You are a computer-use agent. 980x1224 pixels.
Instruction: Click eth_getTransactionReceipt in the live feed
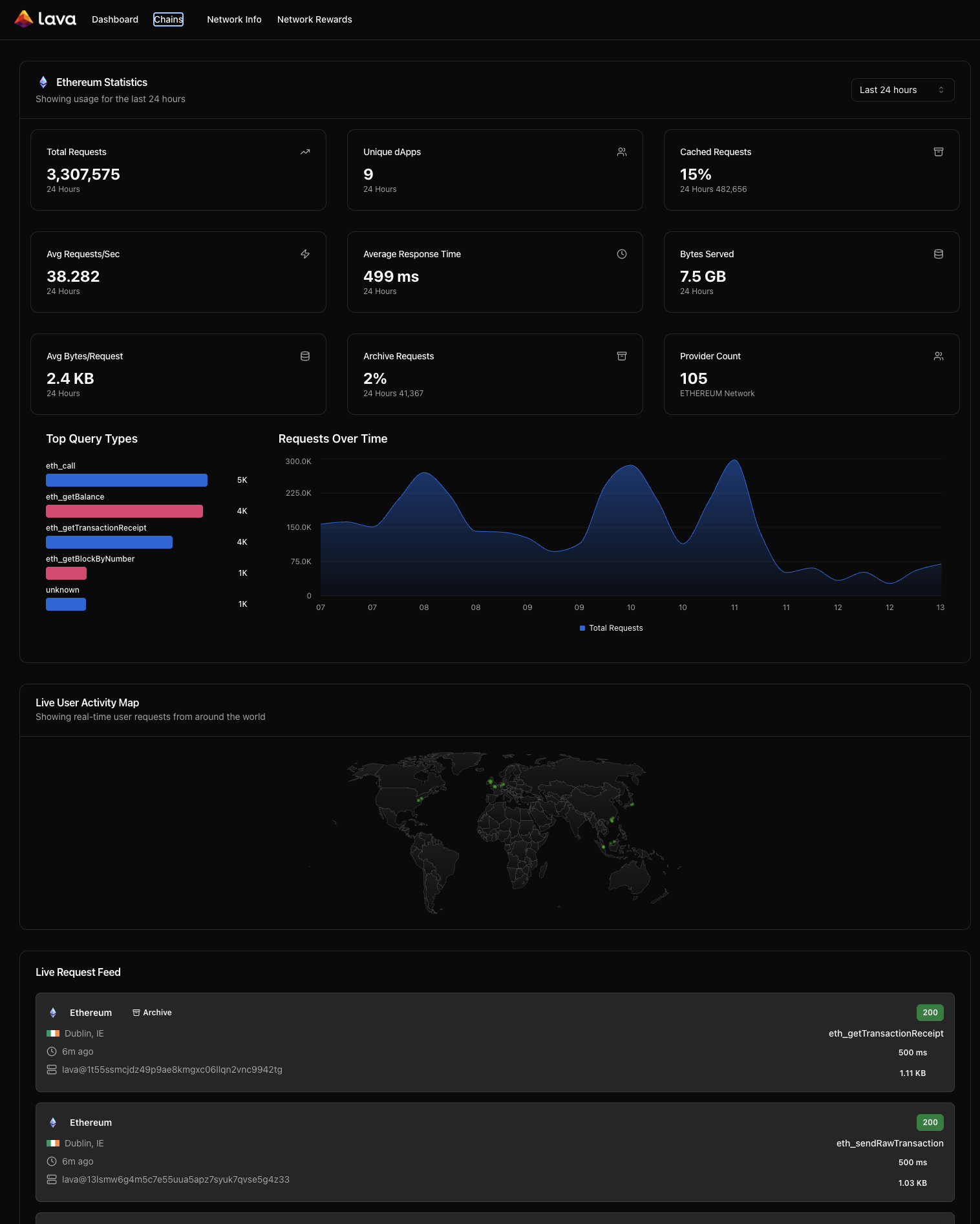tap(886, 1033)
